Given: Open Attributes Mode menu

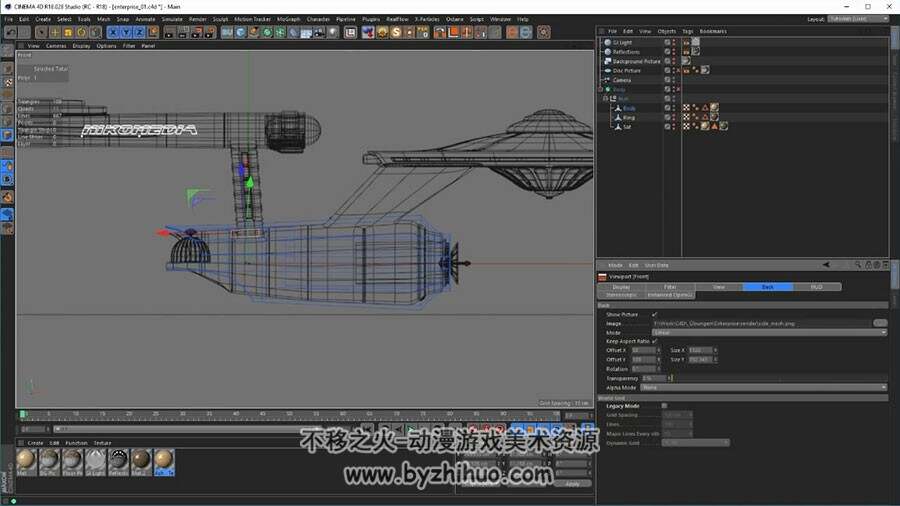Looking at the screenshot, I should pos(615,265).
